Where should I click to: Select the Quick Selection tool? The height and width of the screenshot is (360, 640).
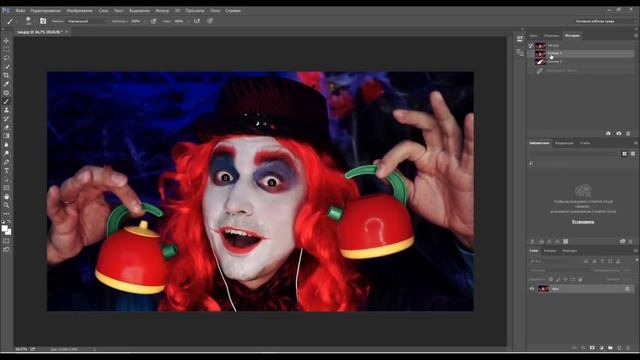[6, 67]
